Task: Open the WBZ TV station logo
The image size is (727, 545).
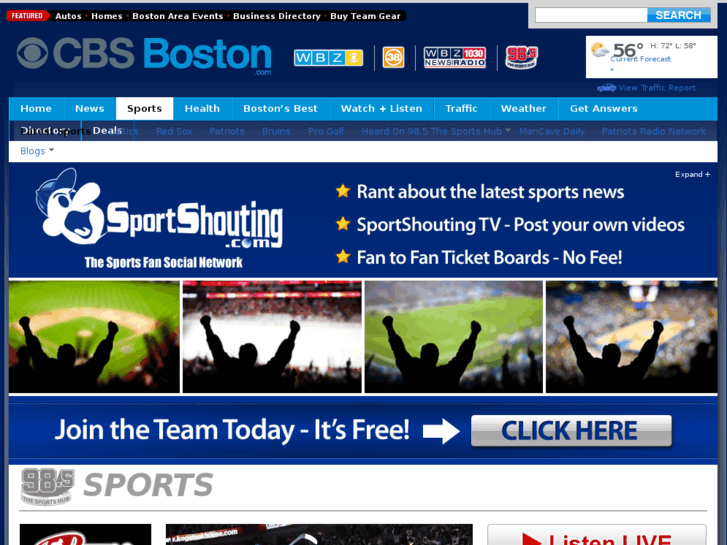Action: point(328,58)
